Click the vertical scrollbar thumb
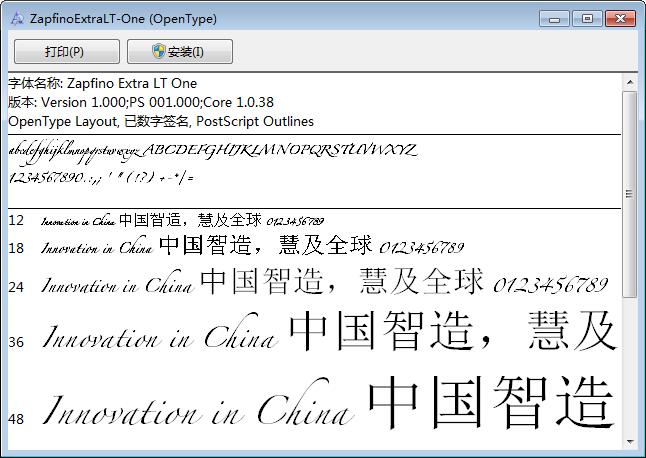The height and width of the screenshot is (458, 646). [x=630, y=194]
